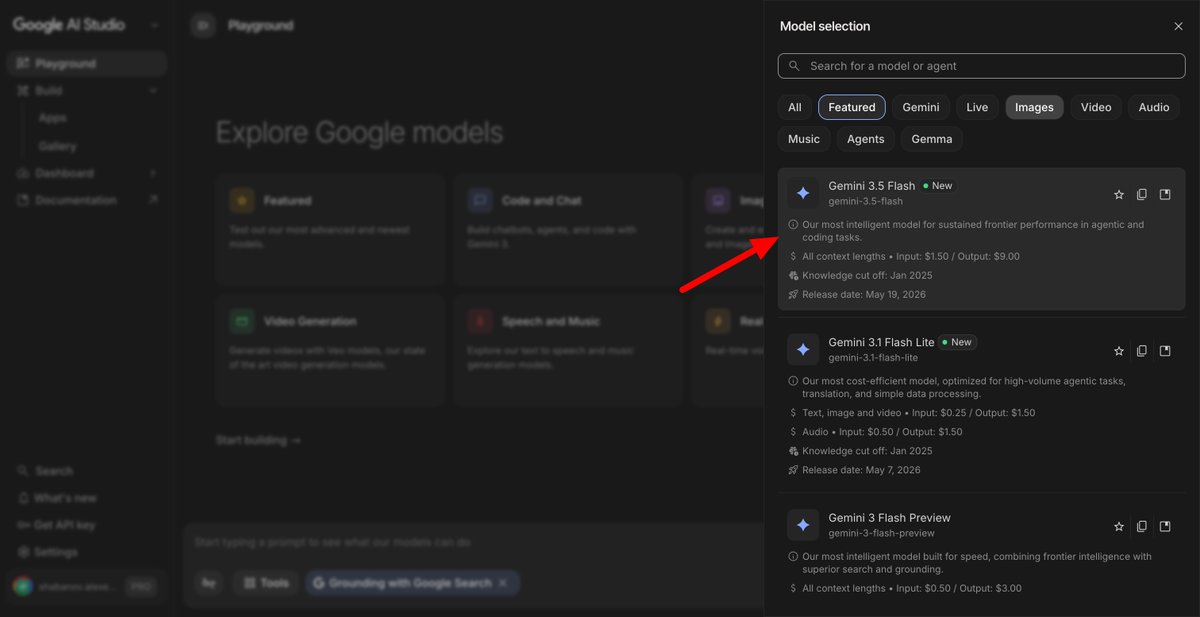The height and width of the screenshot is (617, 1200).
Task: Open the account avatar in the sidebar
Action: click(24, 587)
